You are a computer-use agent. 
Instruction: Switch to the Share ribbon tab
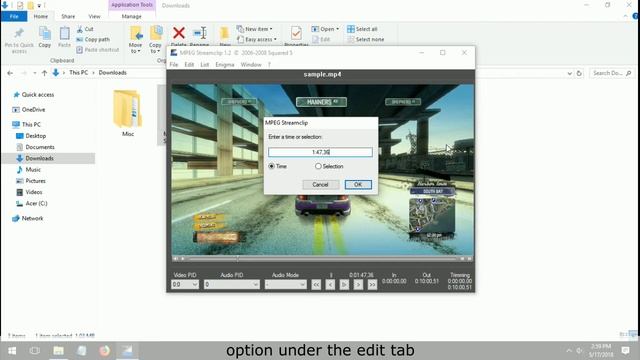click(x=68, y=16)
